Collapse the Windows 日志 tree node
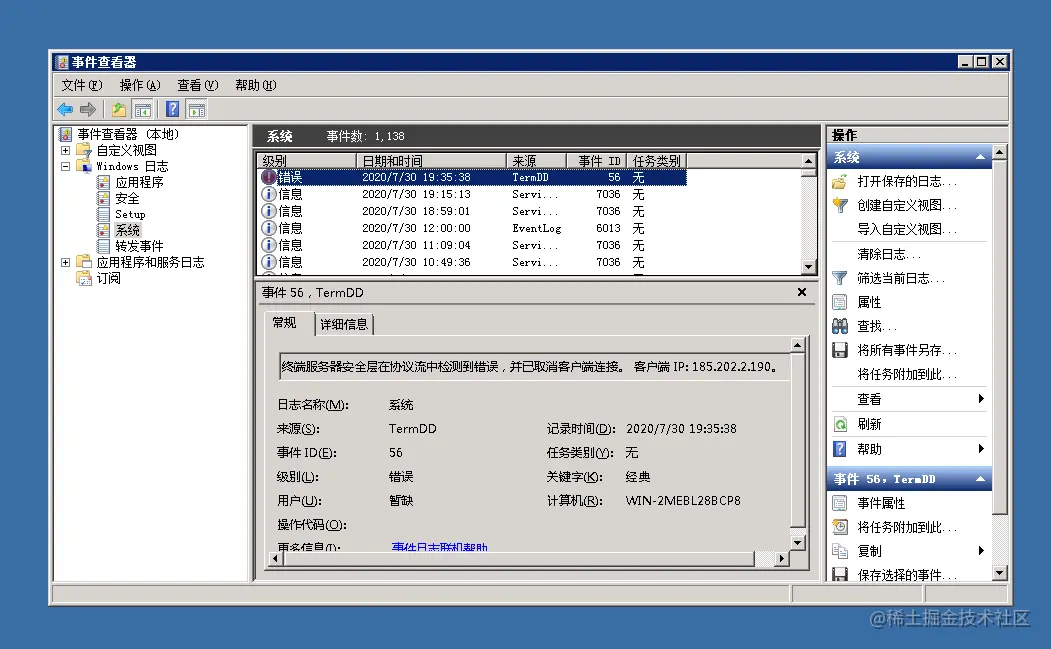The image size is (1051, 649). point(64,165)
